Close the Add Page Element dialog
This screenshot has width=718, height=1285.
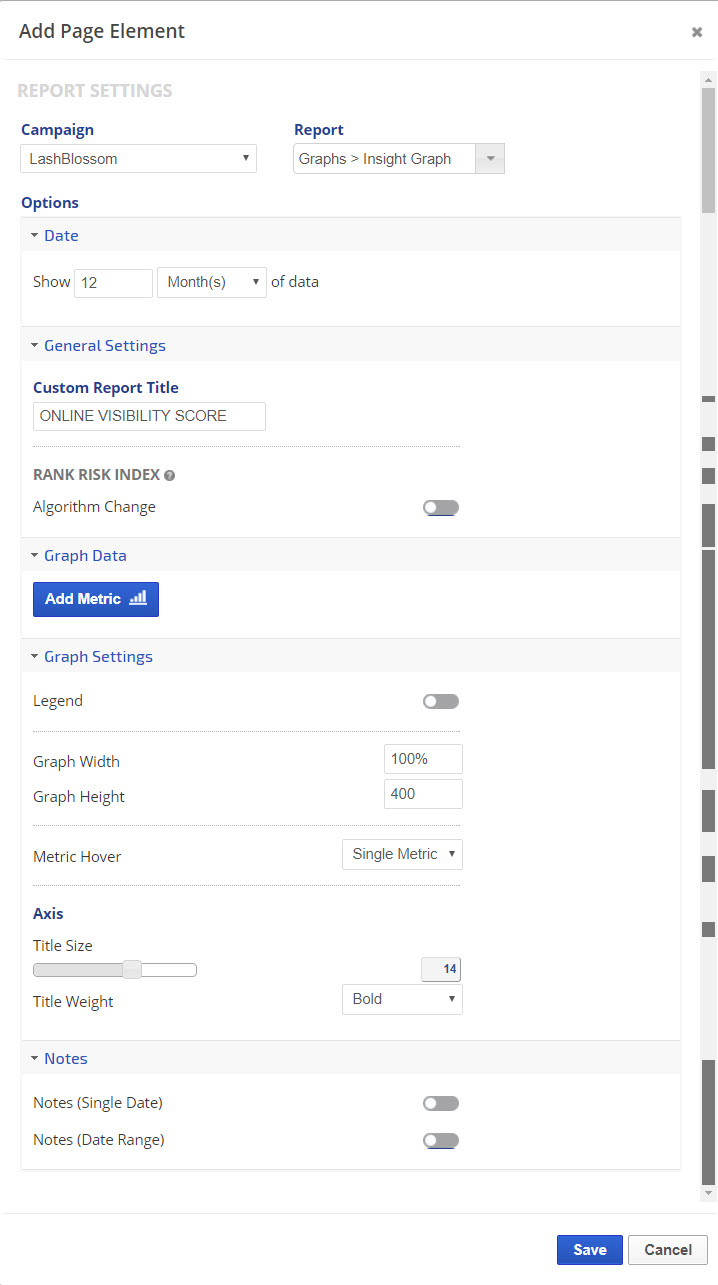[696, 32]
